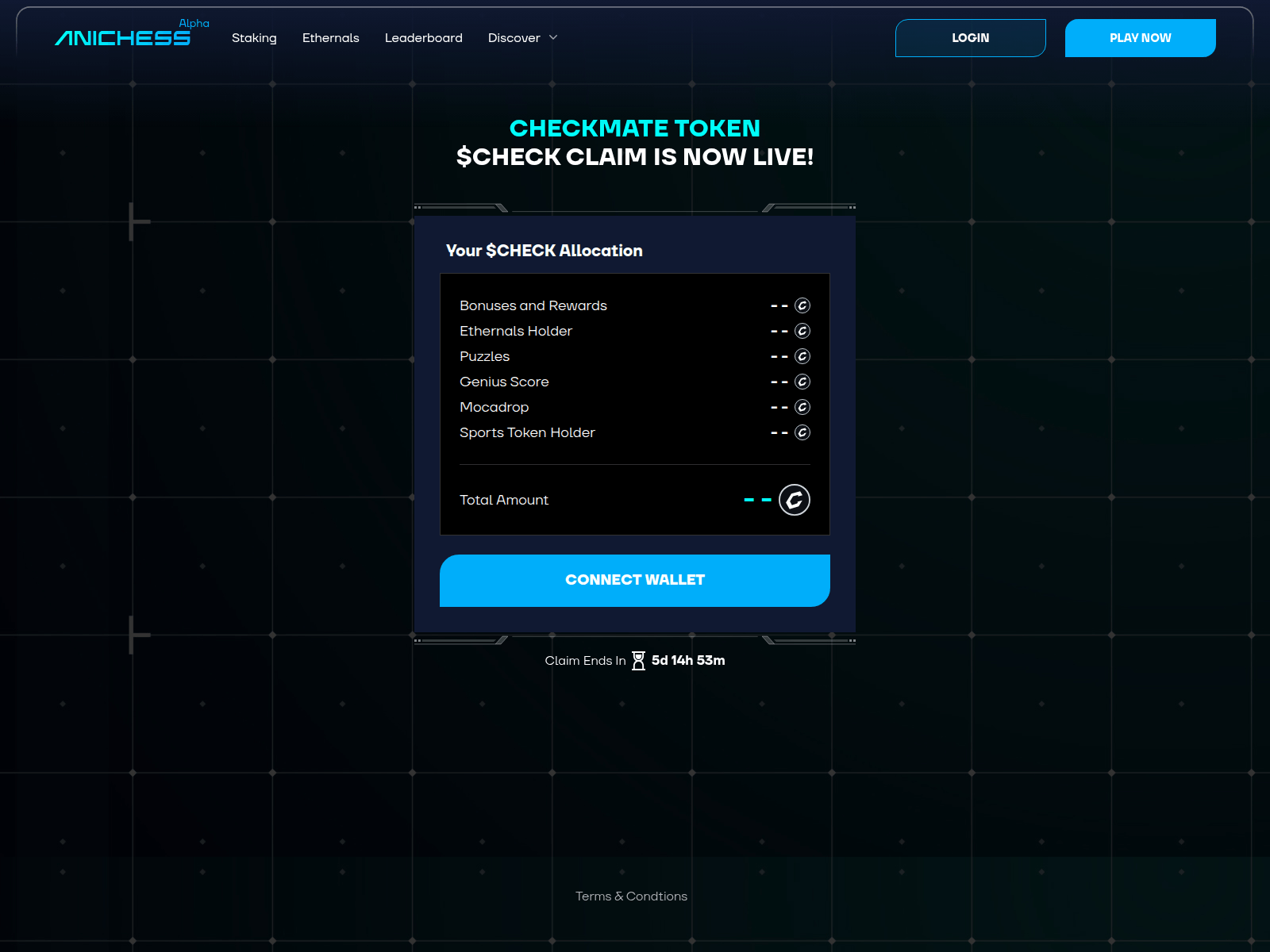Viewport: 1270px width, 952px height.
Task: Open the Terms & Condtions link
Action: pyautogui.click(x=632, y=896)
